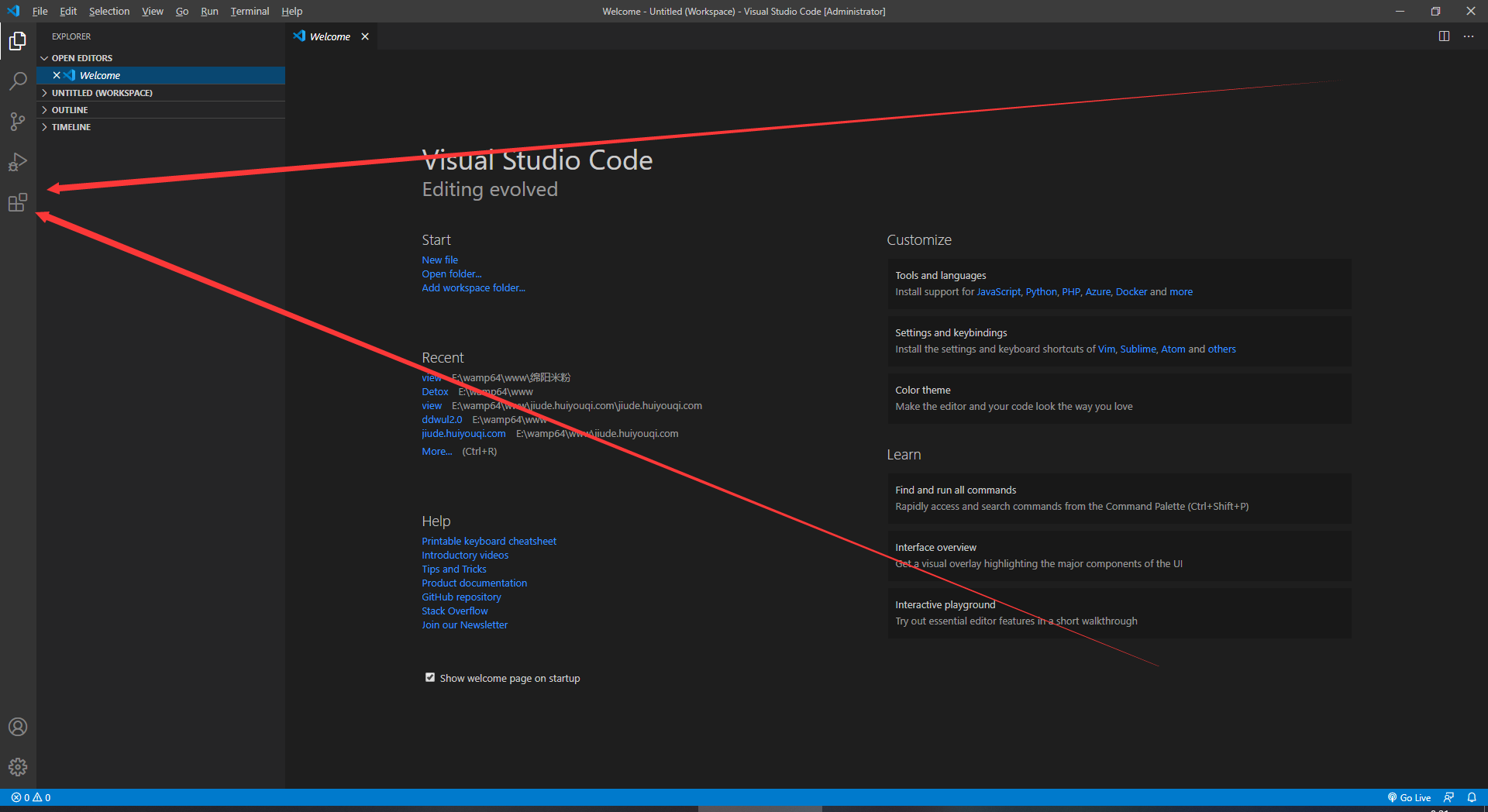Open the Accounts menu icon
Screen dimensions: 1488x812
coord(18,727)
